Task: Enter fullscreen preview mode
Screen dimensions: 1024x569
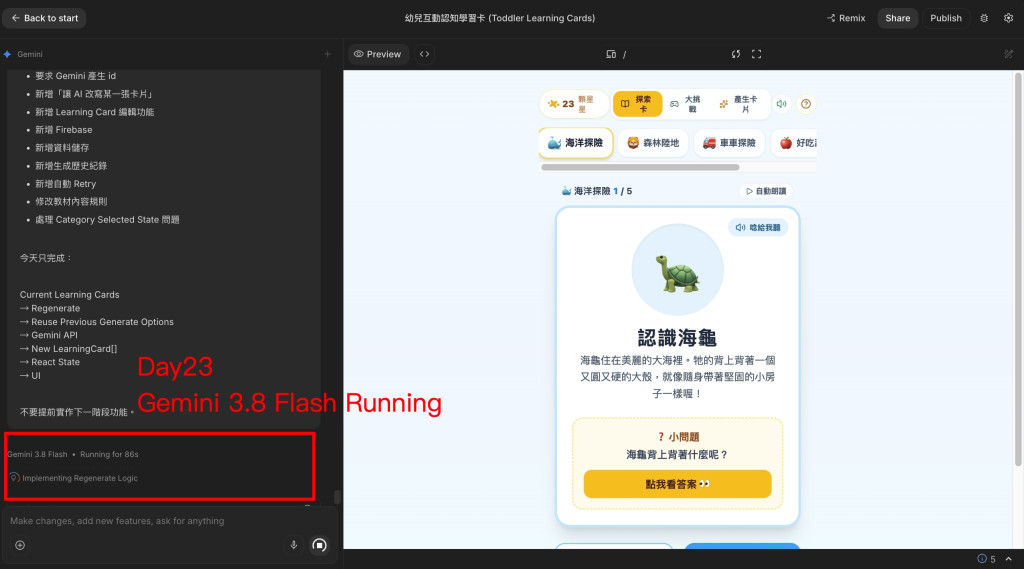Action: click(x=756, y=54)
